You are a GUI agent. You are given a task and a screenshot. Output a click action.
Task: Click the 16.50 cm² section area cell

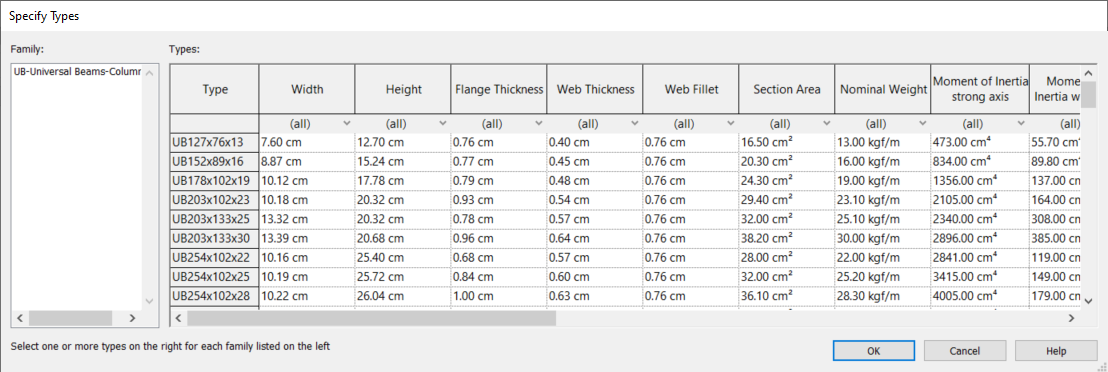tap(787, 142)
